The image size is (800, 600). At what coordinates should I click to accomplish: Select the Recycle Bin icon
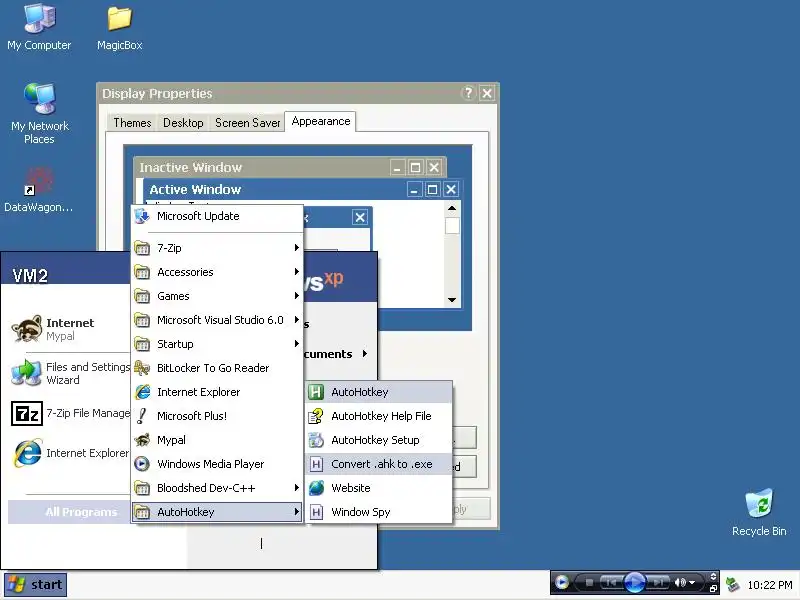click(x=759, y=512)
